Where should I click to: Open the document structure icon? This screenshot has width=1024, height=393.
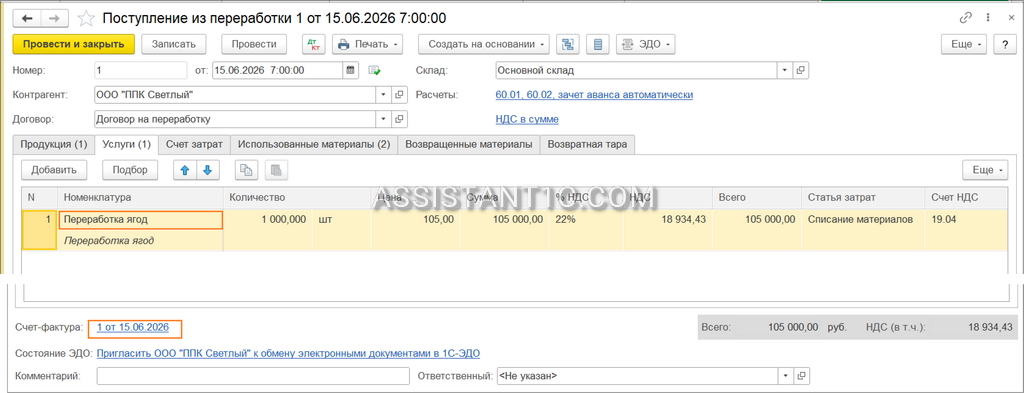coord(568,44)
